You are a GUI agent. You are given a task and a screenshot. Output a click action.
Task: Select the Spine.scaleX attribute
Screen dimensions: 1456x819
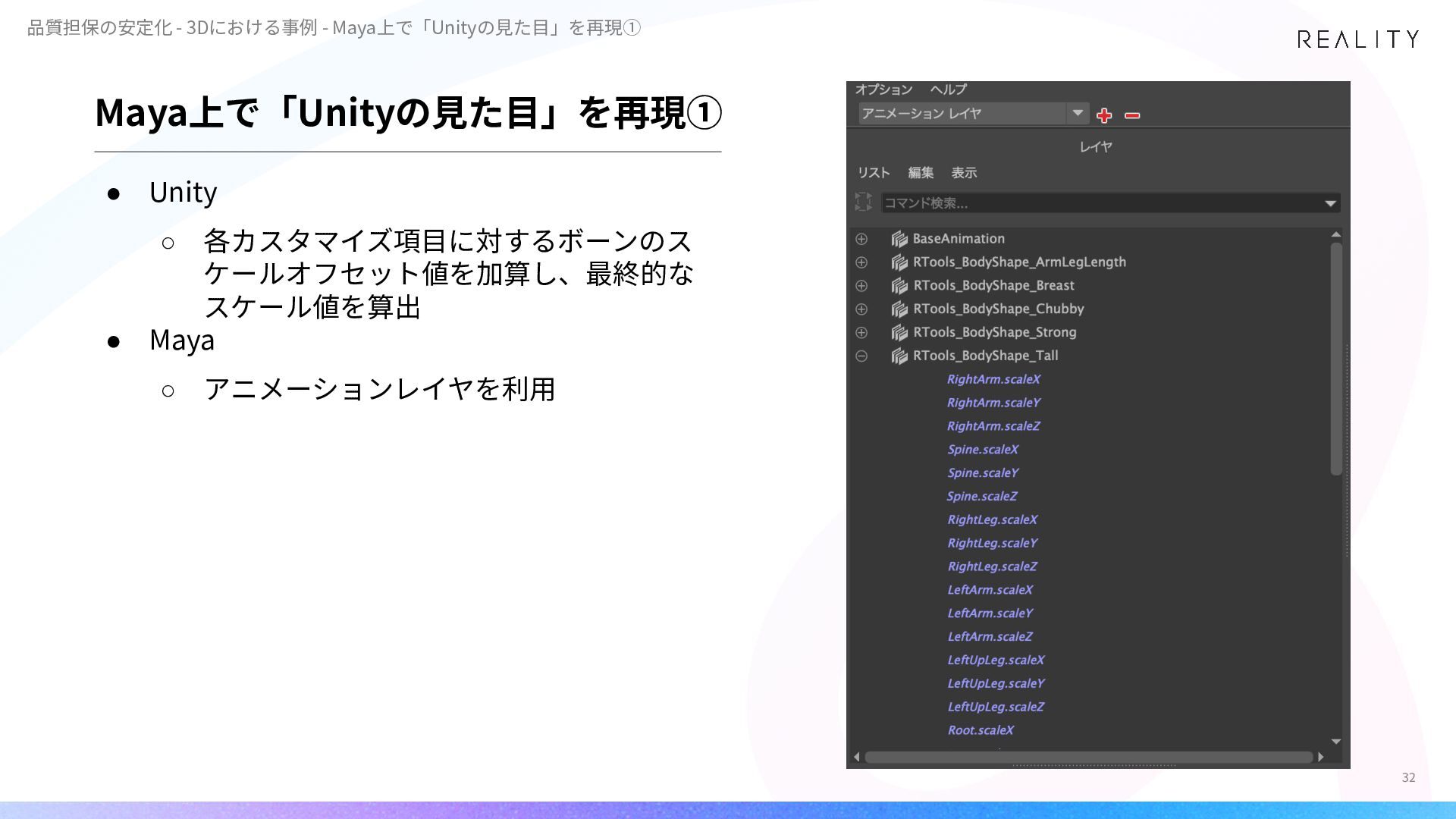[983, 450]
